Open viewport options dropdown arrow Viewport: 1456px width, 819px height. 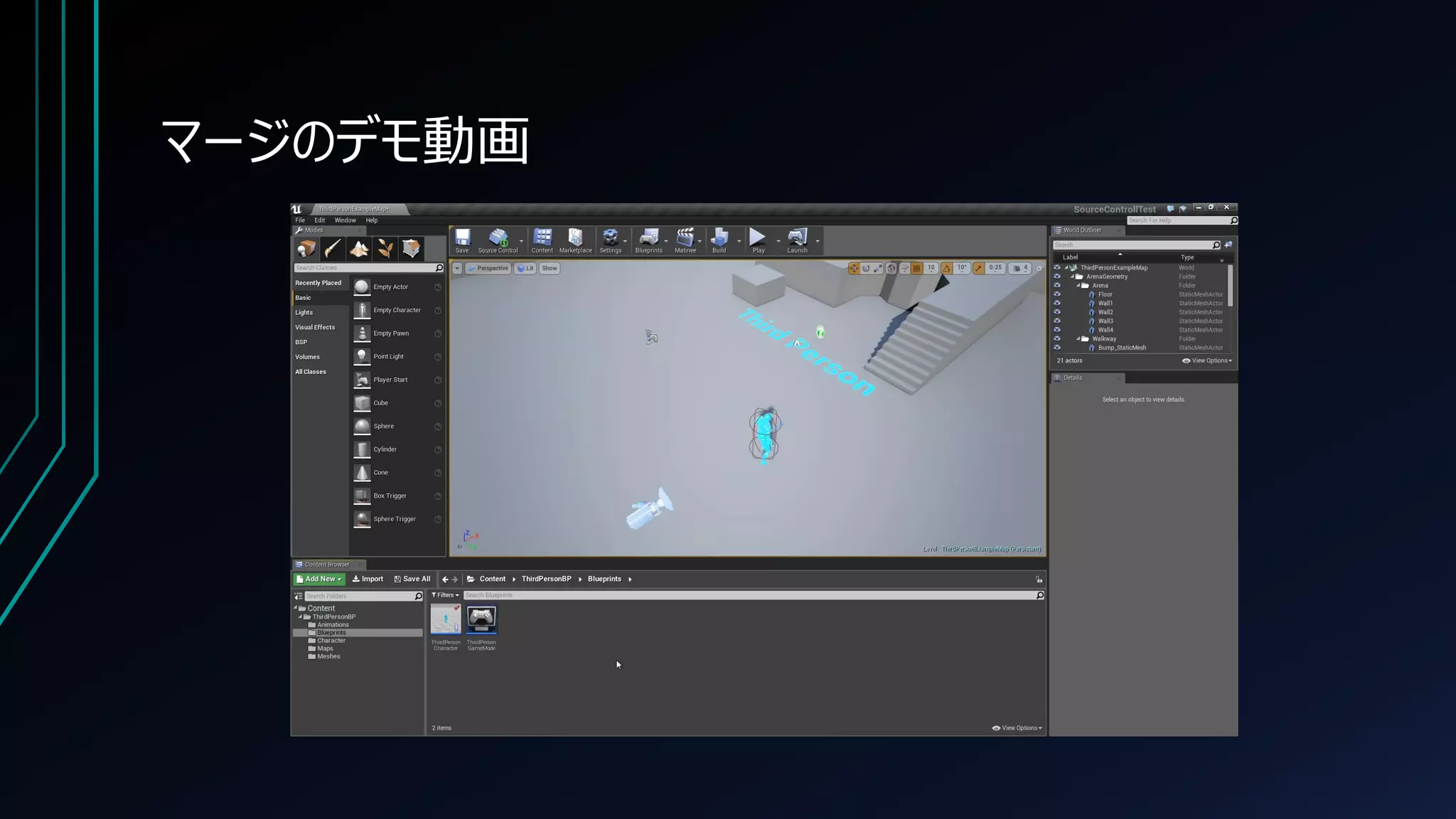coord(457,268)
